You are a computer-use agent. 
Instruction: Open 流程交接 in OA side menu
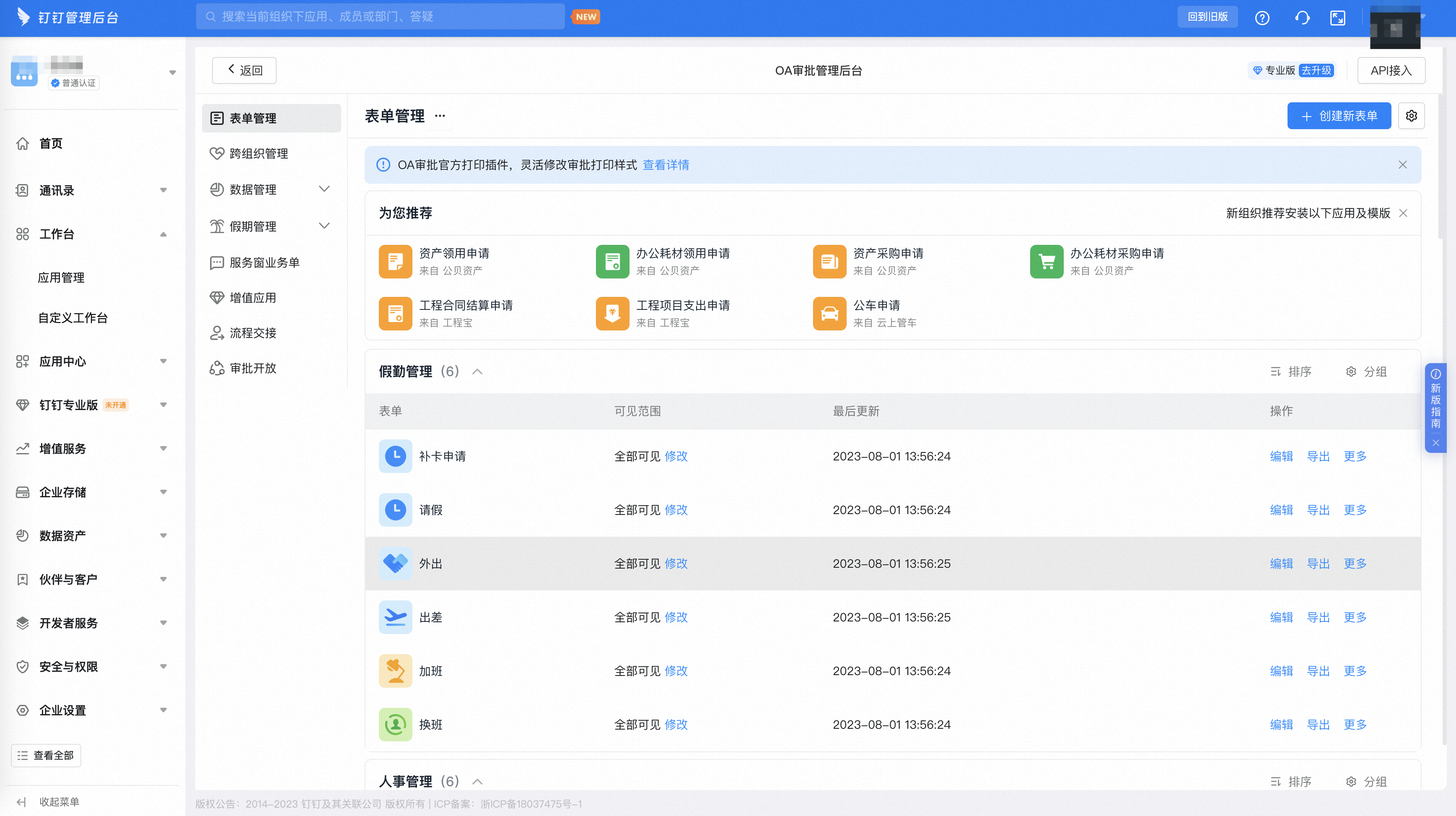point(253,333)
